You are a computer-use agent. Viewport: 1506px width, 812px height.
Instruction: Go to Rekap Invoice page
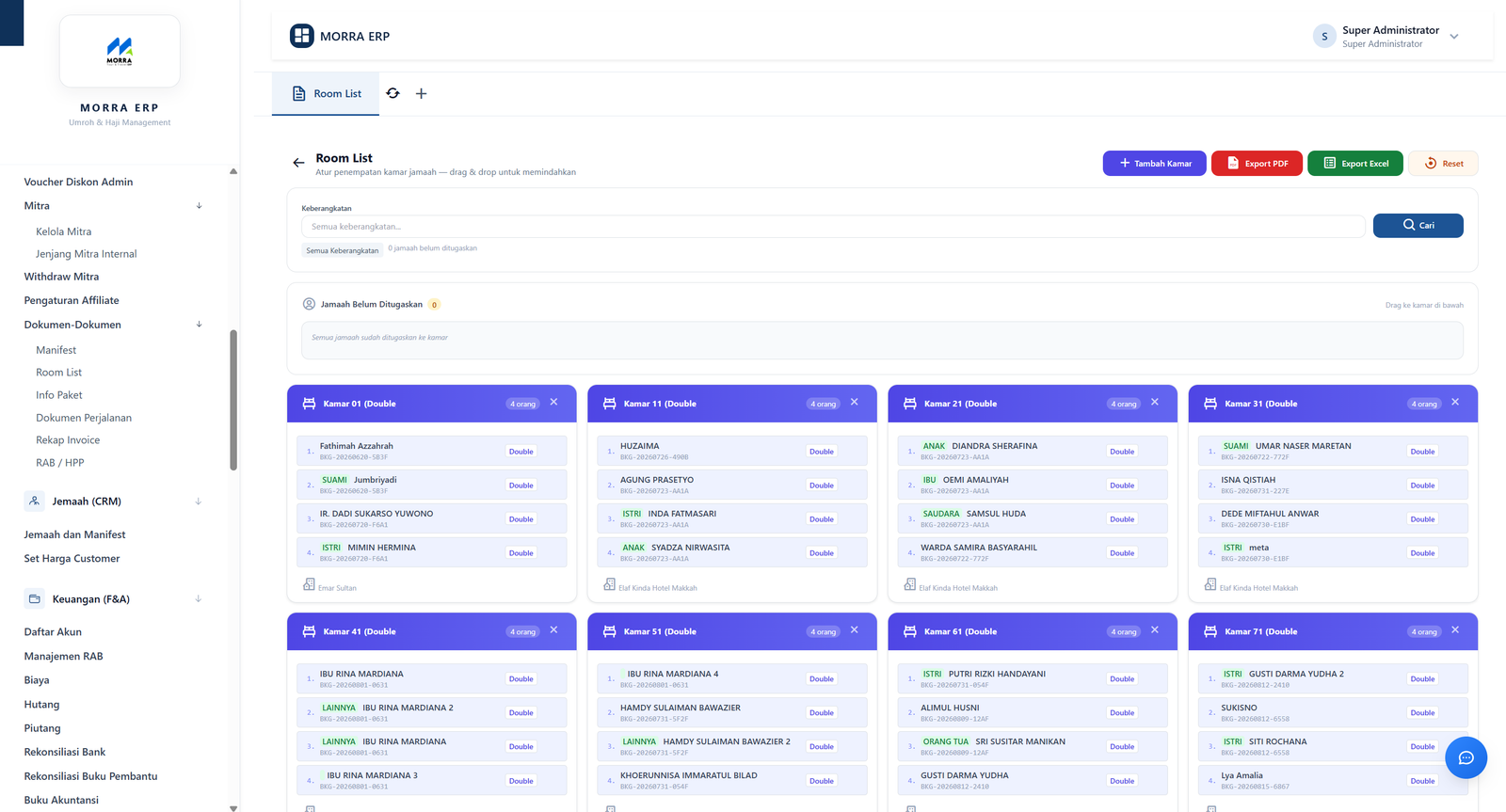point(68,440)
